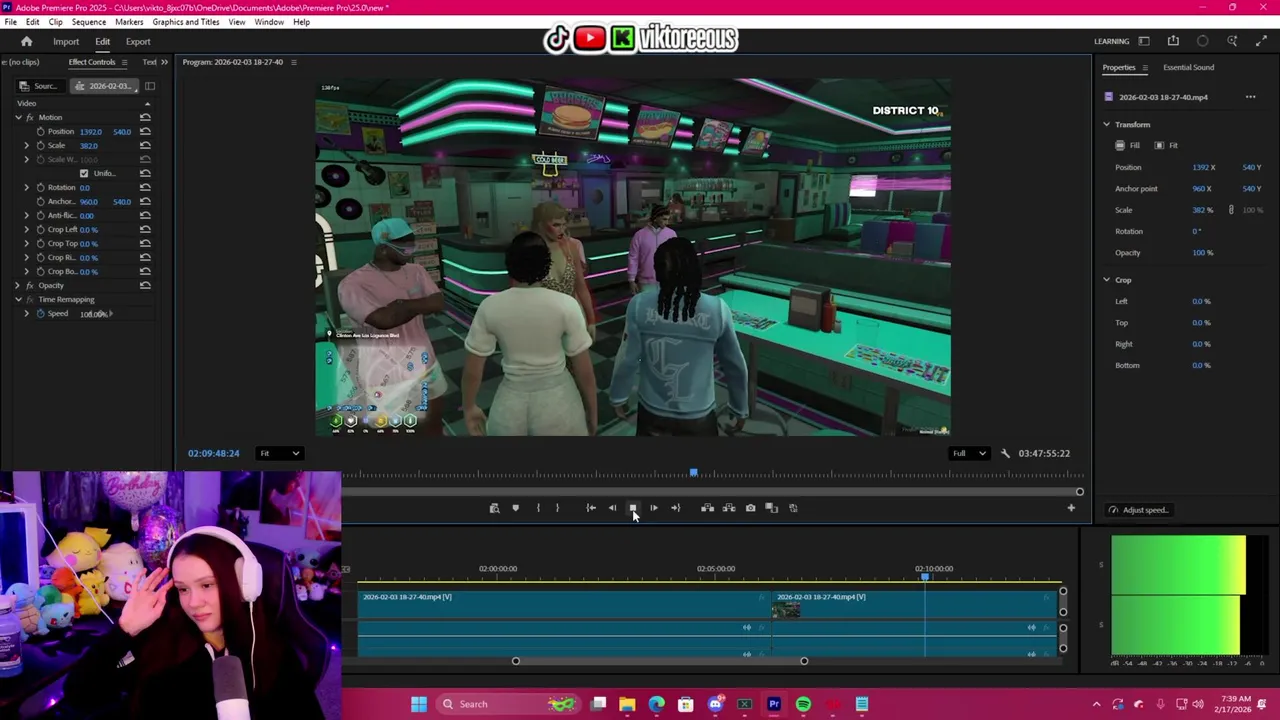Image resolution: width=1280 pixels, height=720 pixels.
Task: Reset the Position parameter
Action: [x=145, y=131]
